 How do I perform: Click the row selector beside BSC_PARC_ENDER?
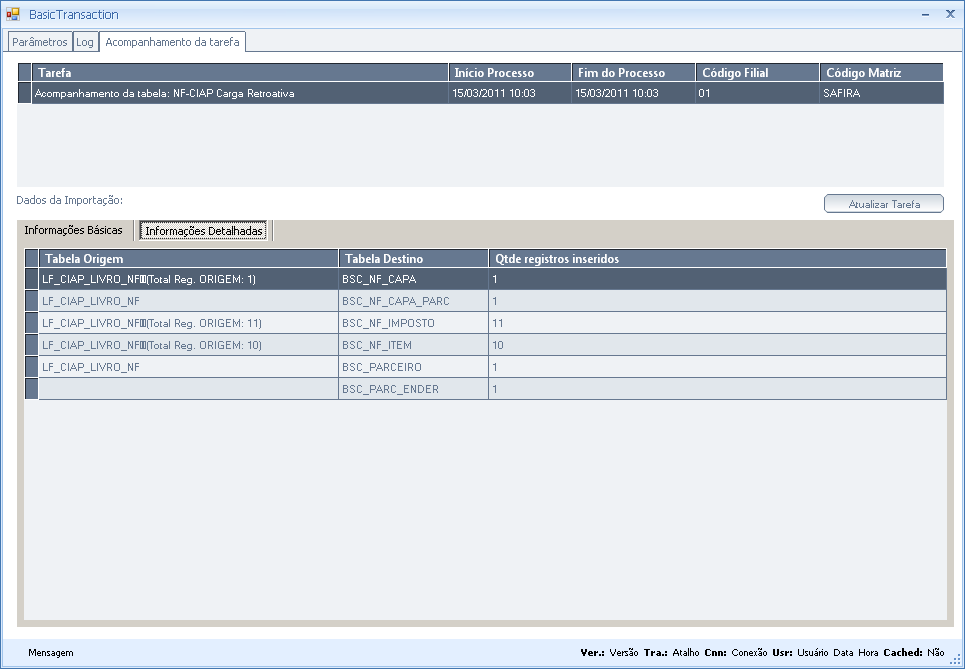coord(31,389)
